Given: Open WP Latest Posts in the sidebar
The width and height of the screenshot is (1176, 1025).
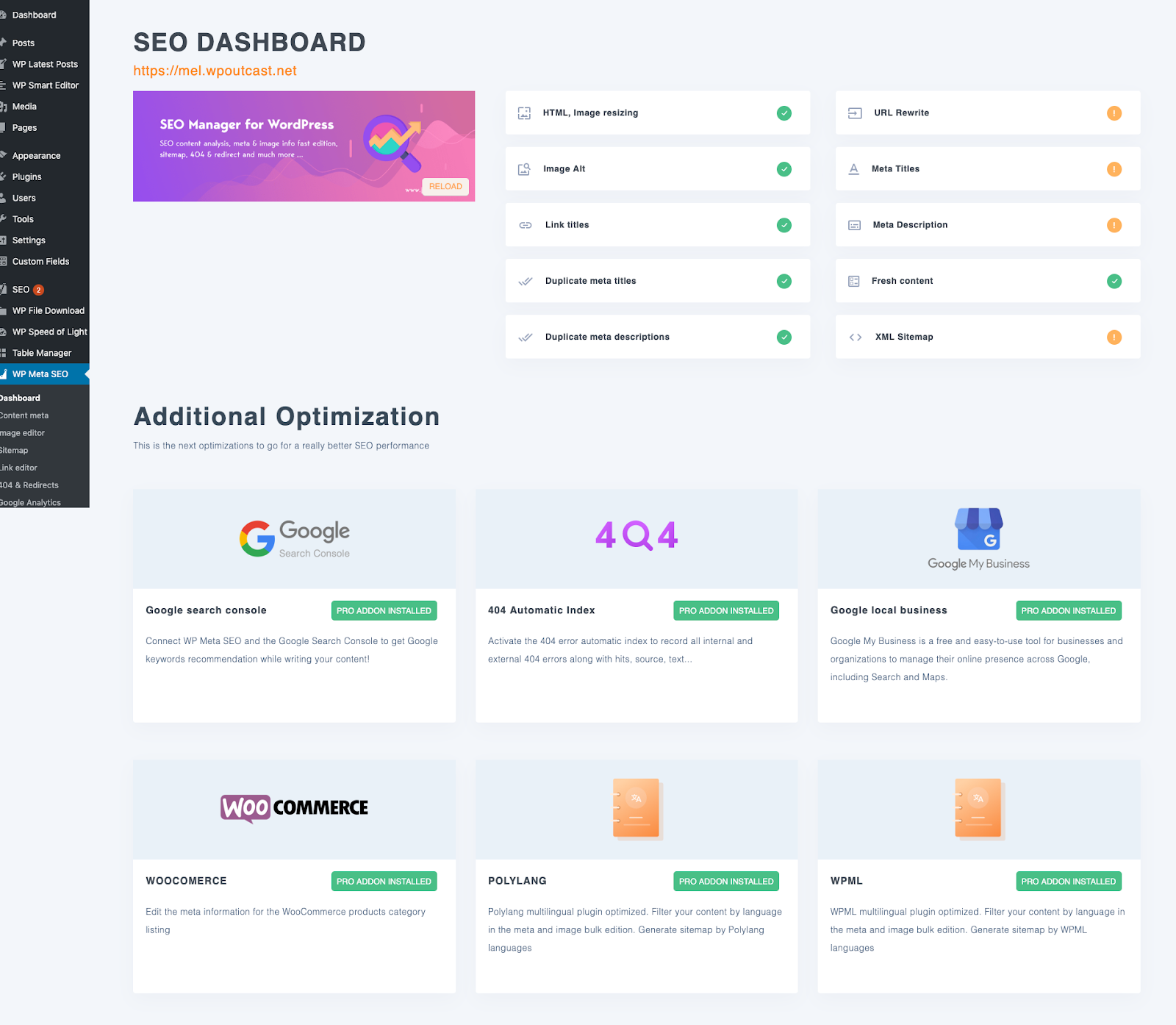Looking at the screenshot, I should pos(45,65).
